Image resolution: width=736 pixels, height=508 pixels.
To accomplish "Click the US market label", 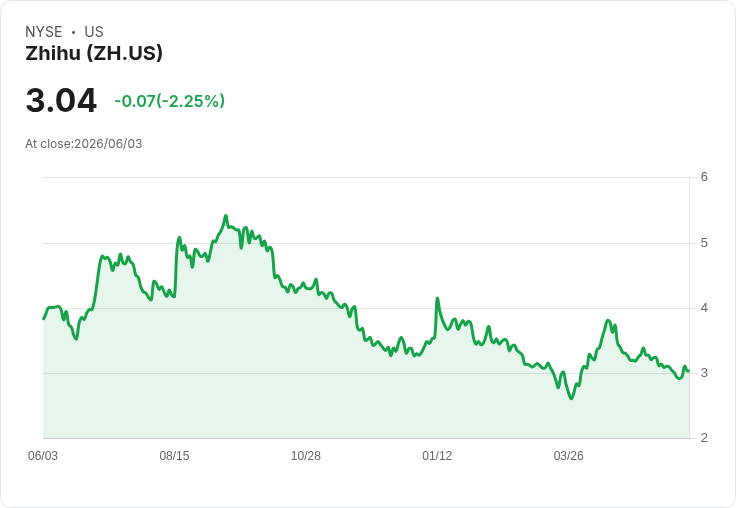I will click(x=94, y=32).
